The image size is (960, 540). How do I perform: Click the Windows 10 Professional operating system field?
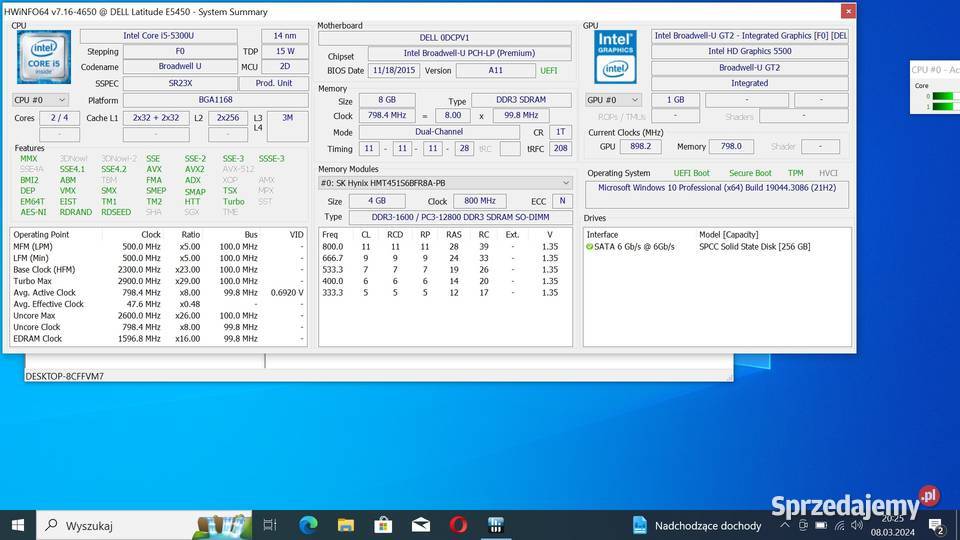[x=717, y=194]
